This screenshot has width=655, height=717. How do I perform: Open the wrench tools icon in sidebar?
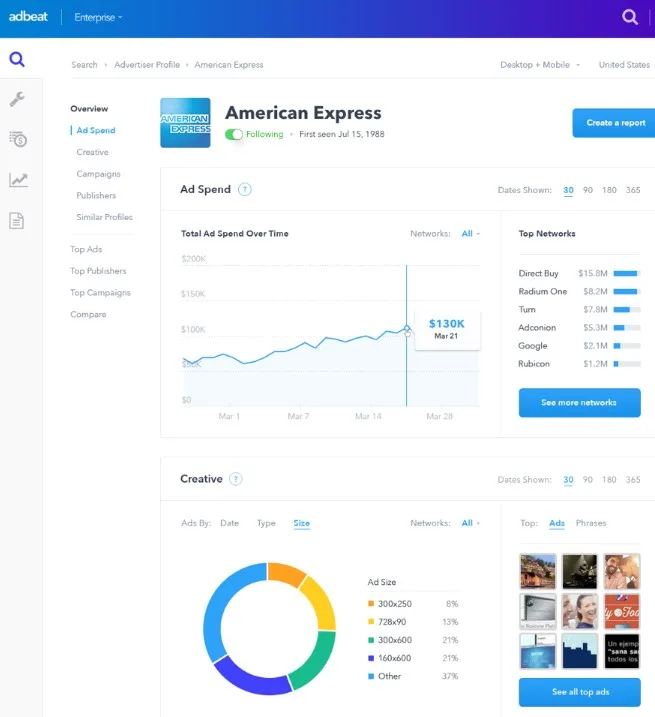click(x=17, y=99)
